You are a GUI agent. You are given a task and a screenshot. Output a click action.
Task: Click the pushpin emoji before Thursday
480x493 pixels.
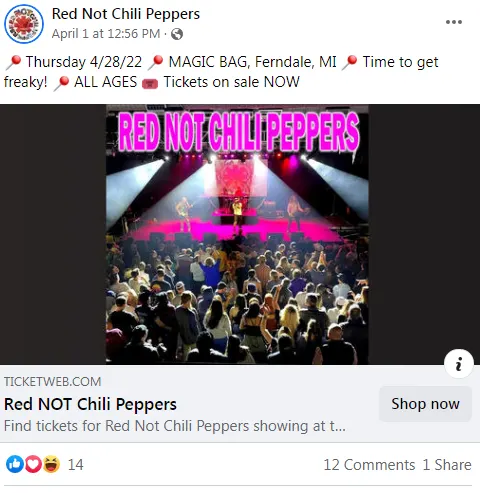(13, 62)
